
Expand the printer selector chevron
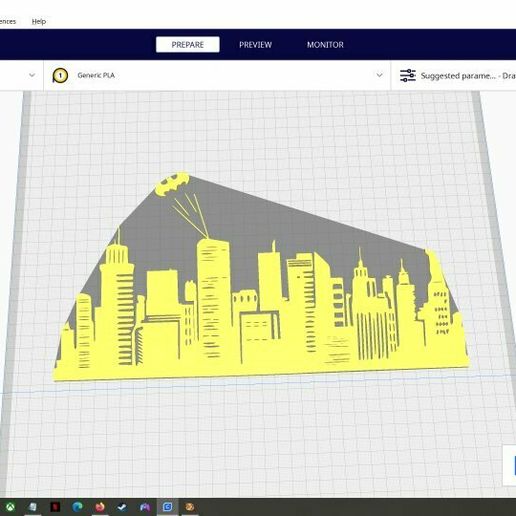click(x=32, y=75)
